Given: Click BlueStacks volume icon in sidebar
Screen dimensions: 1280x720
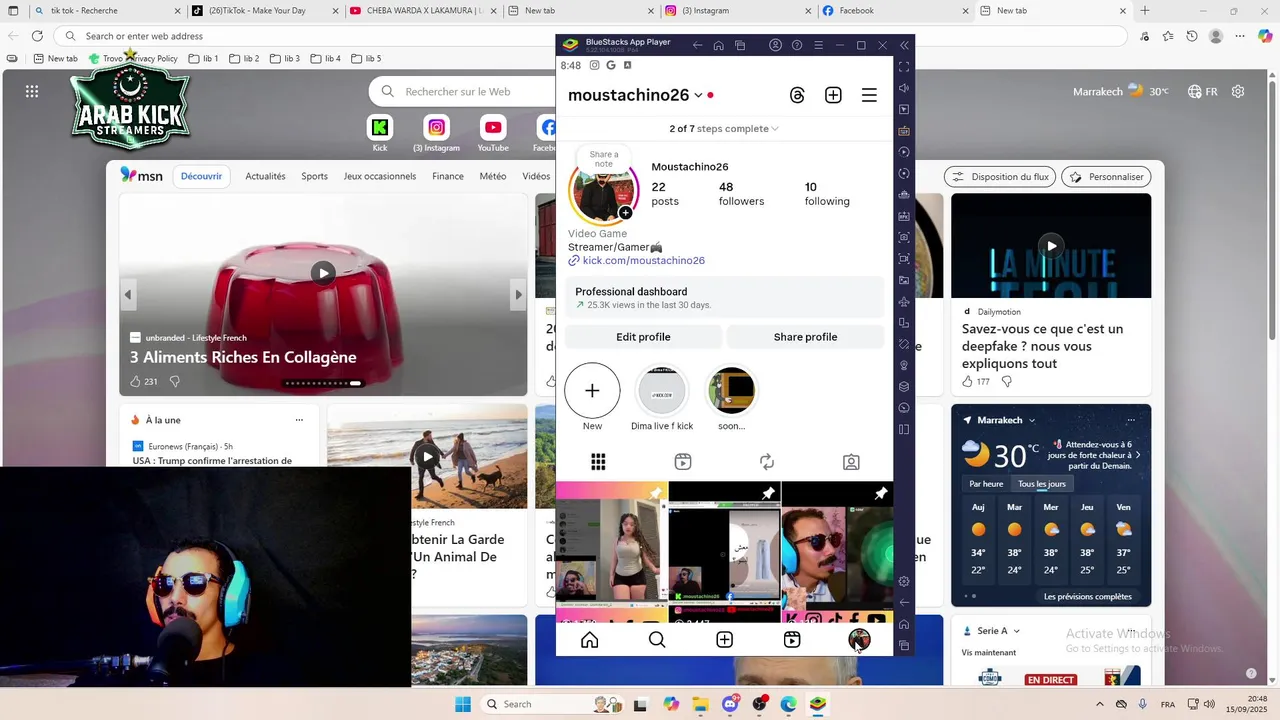Looking at the screenshot, I should point(904,88).
